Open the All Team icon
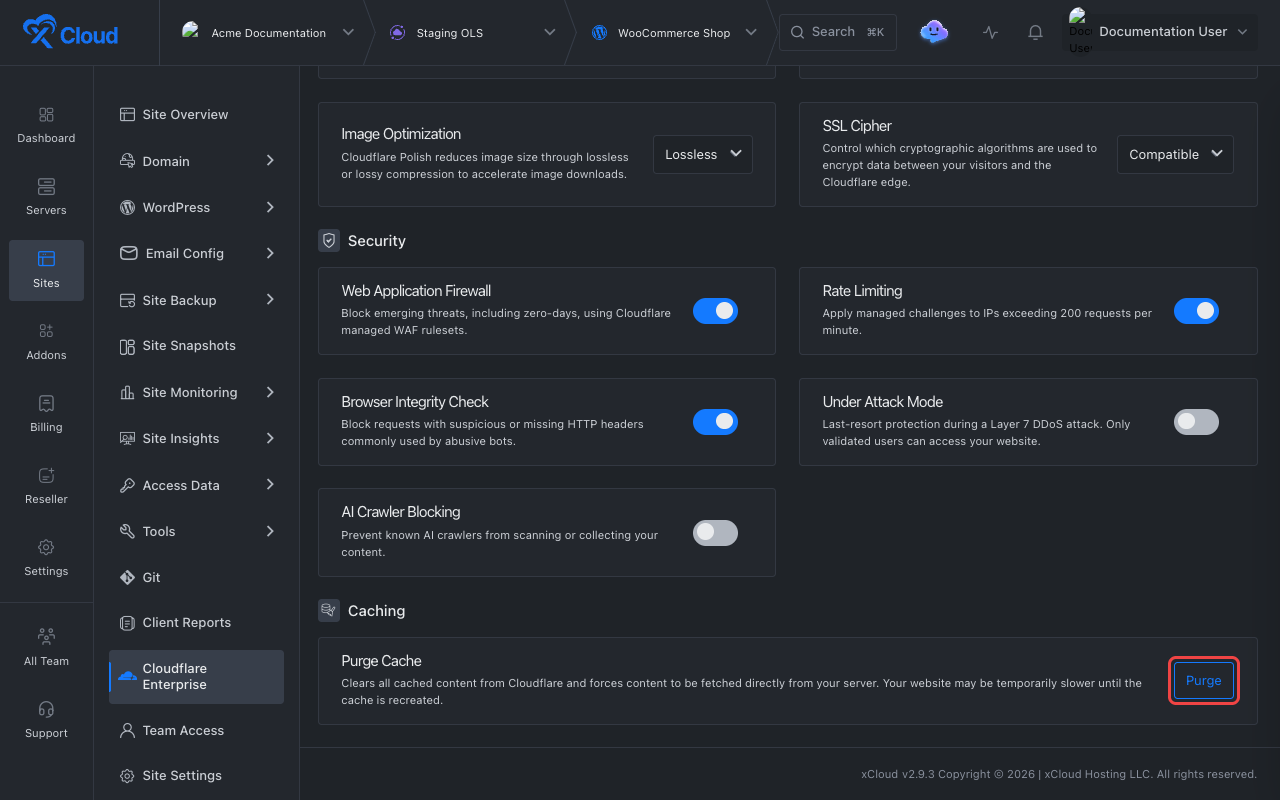 point(46,636)
